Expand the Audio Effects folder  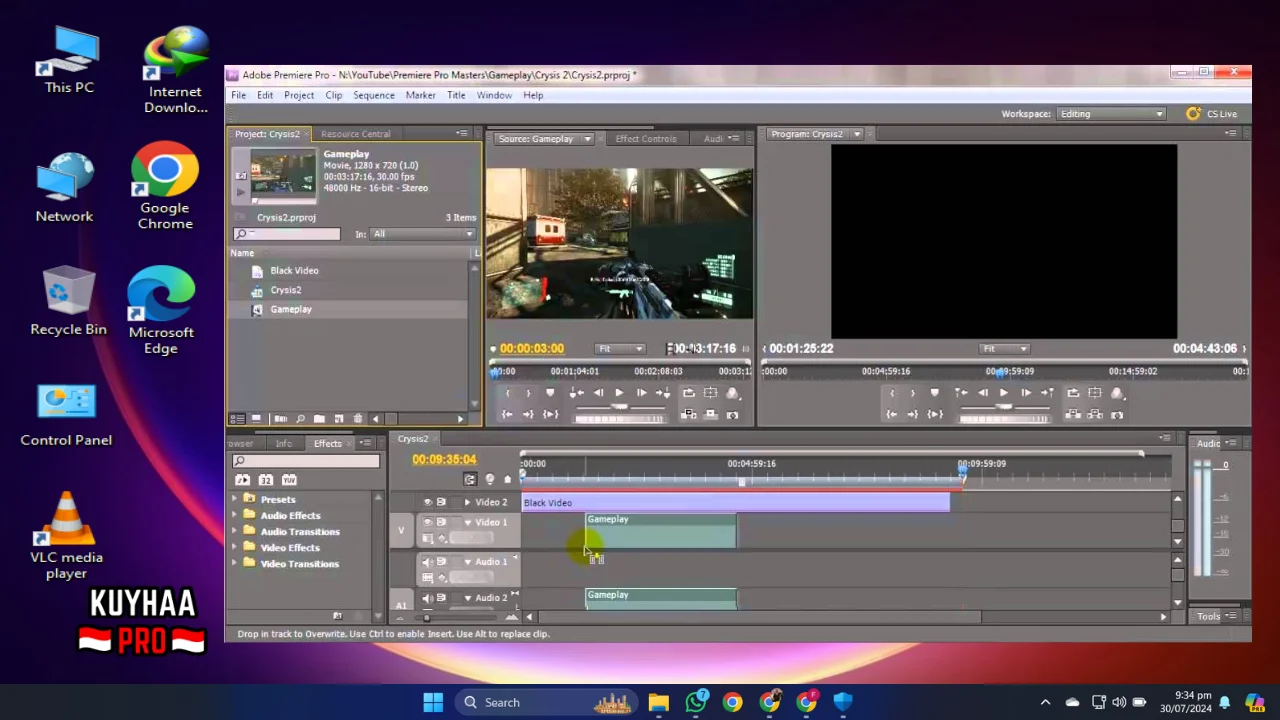tap(236, 515)
